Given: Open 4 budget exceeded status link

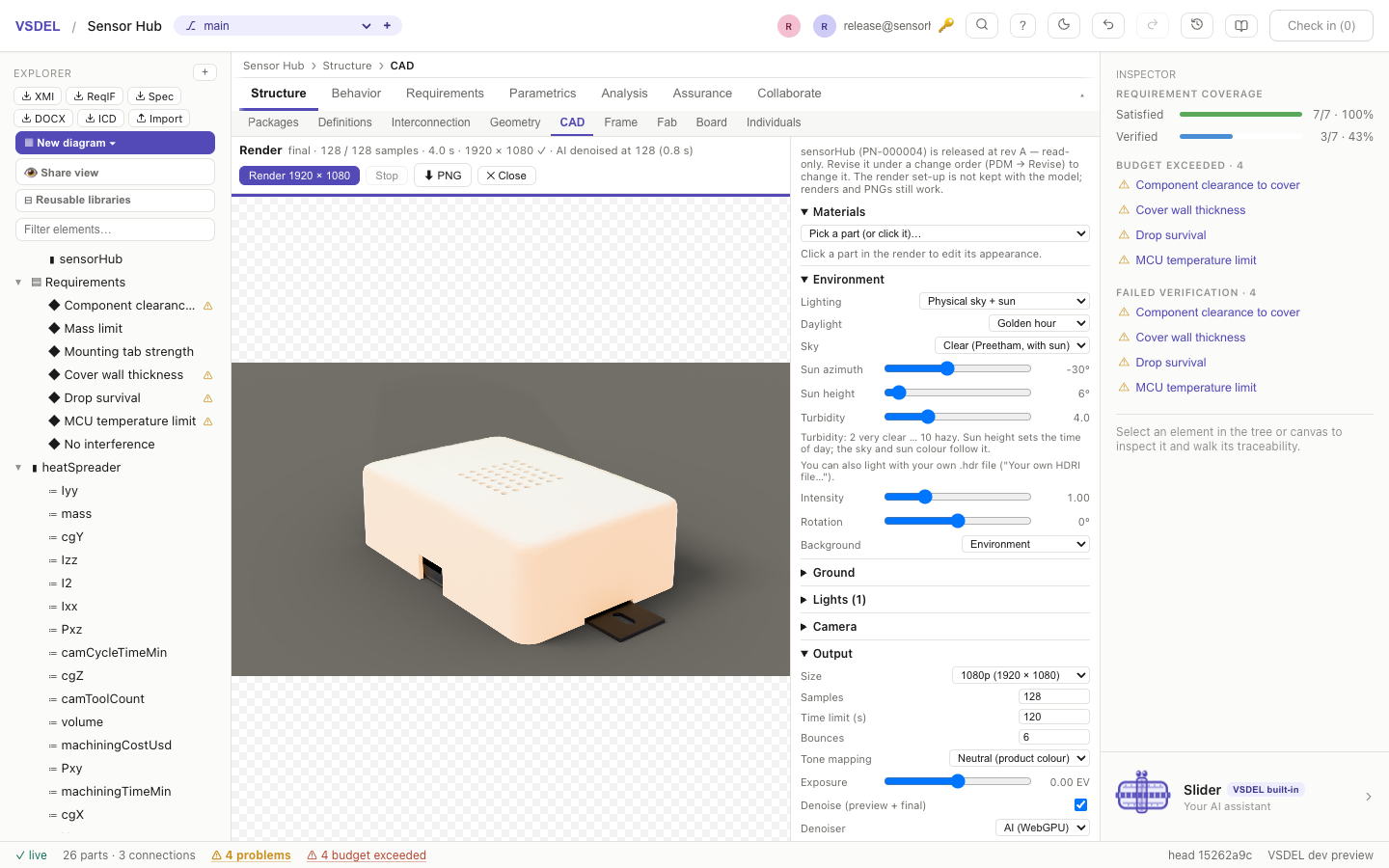Looking at the screenshot, I should 367,855.
